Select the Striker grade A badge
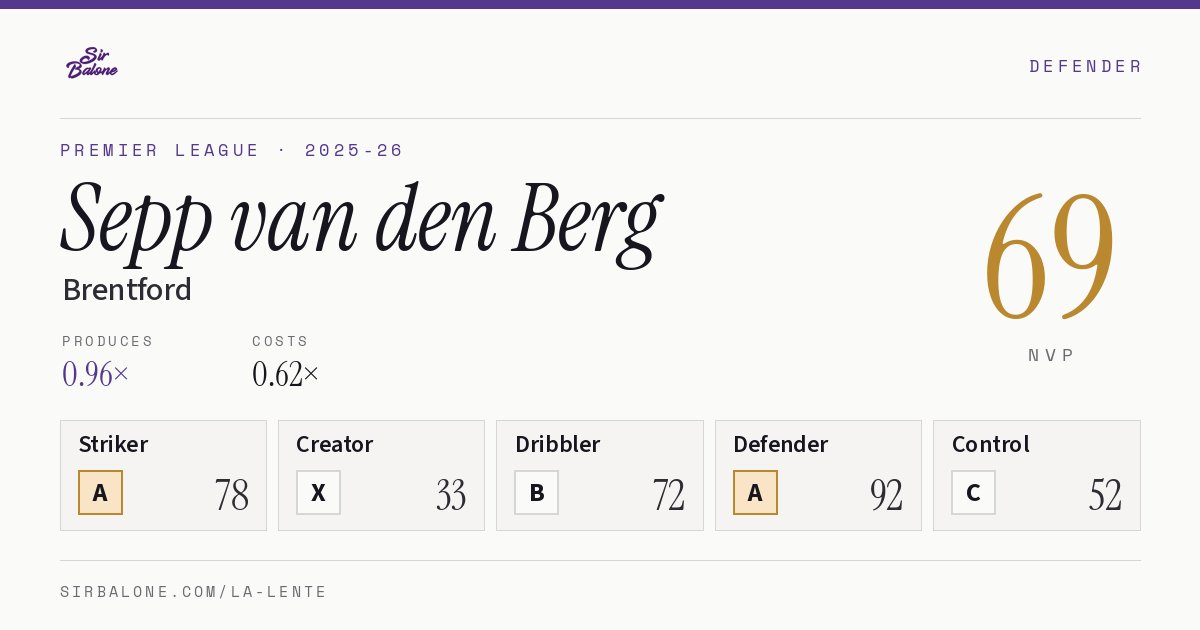Viewport: 1200px width, 630px height. click(100, 492)
